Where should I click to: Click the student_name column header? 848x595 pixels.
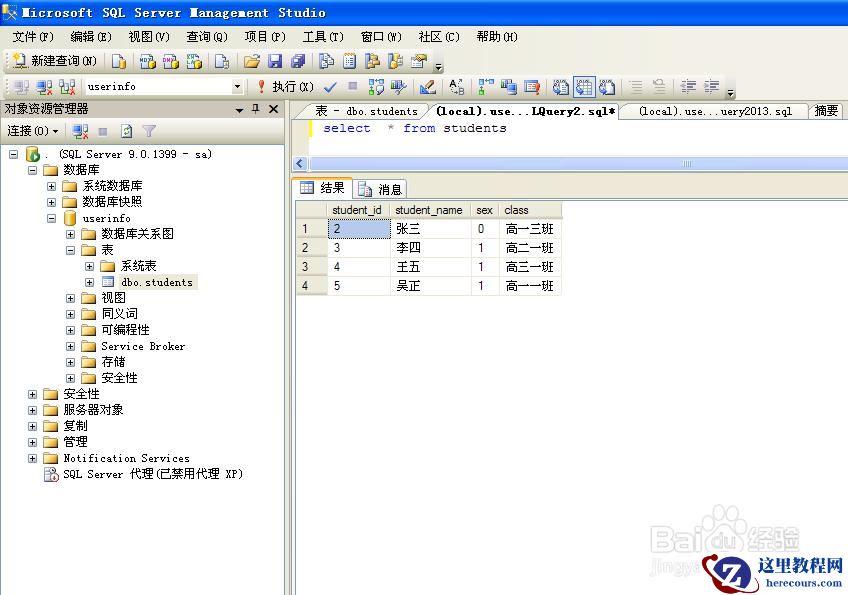(429, 210)
